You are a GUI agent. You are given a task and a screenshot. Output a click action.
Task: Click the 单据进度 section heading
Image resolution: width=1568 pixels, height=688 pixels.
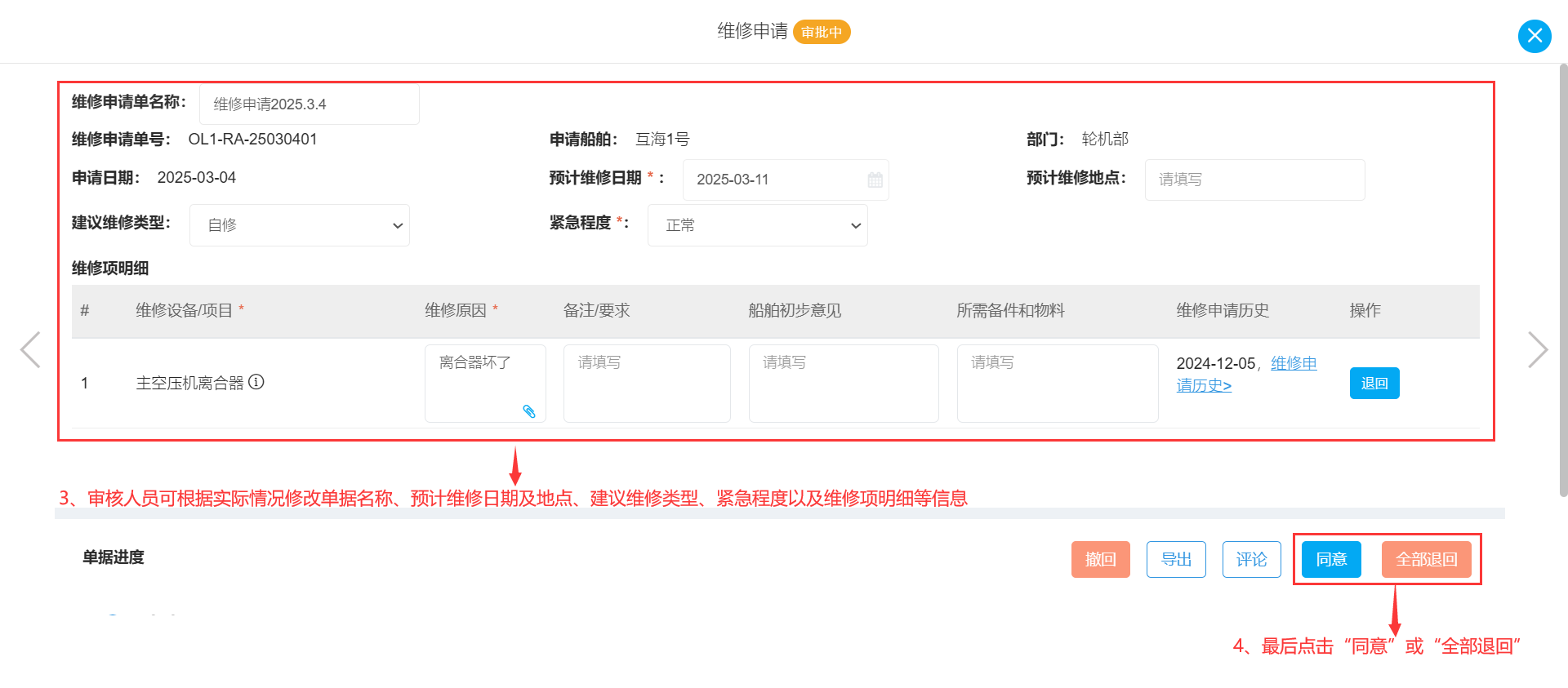point(114,557)
